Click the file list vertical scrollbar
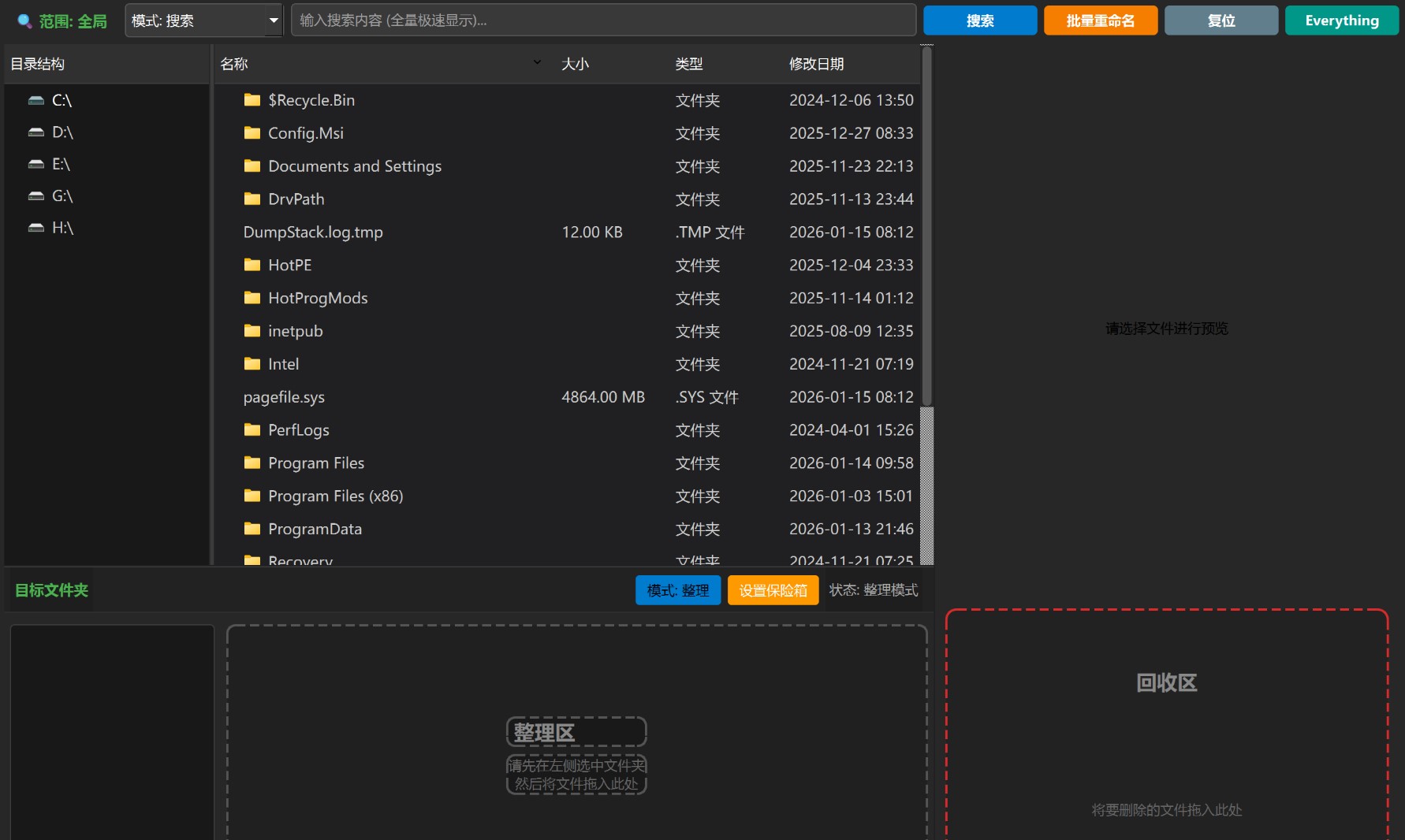1405x840 pixels. (927, 236)
